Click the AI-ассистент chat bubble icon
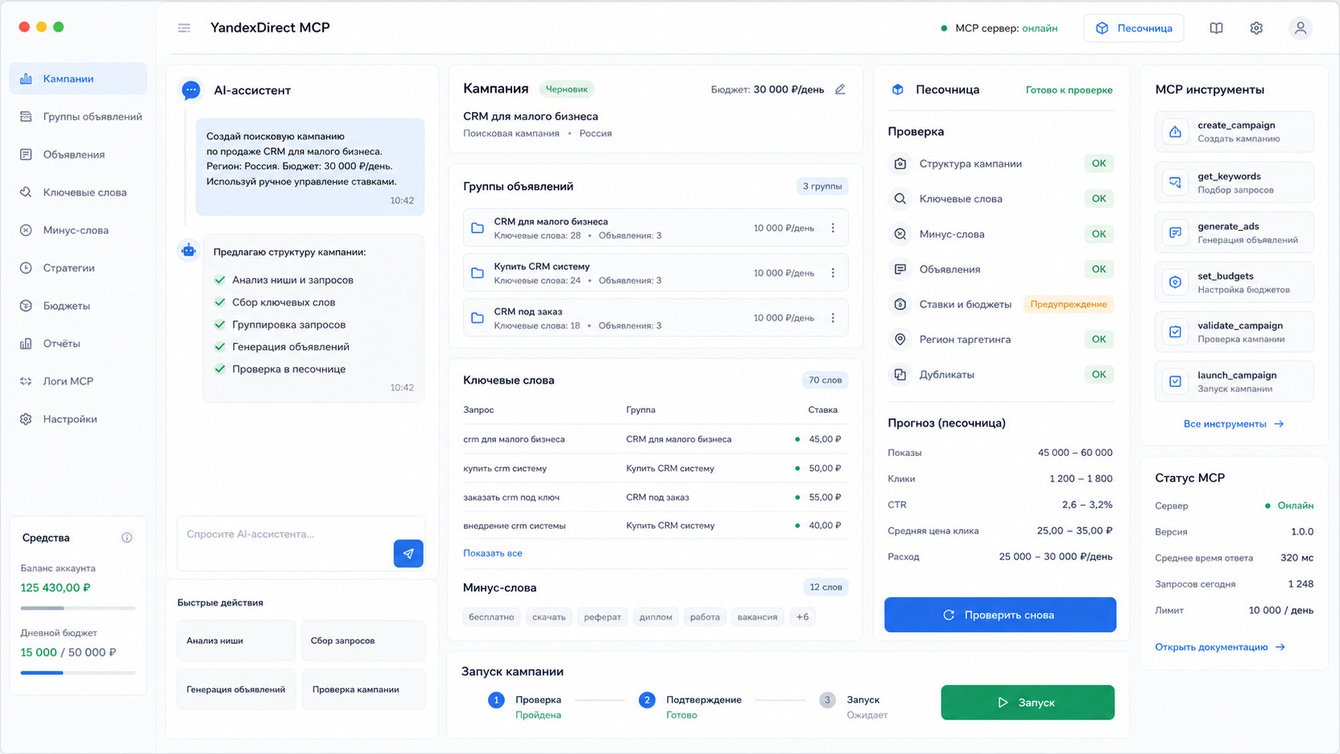 click(x=191, y=90)
